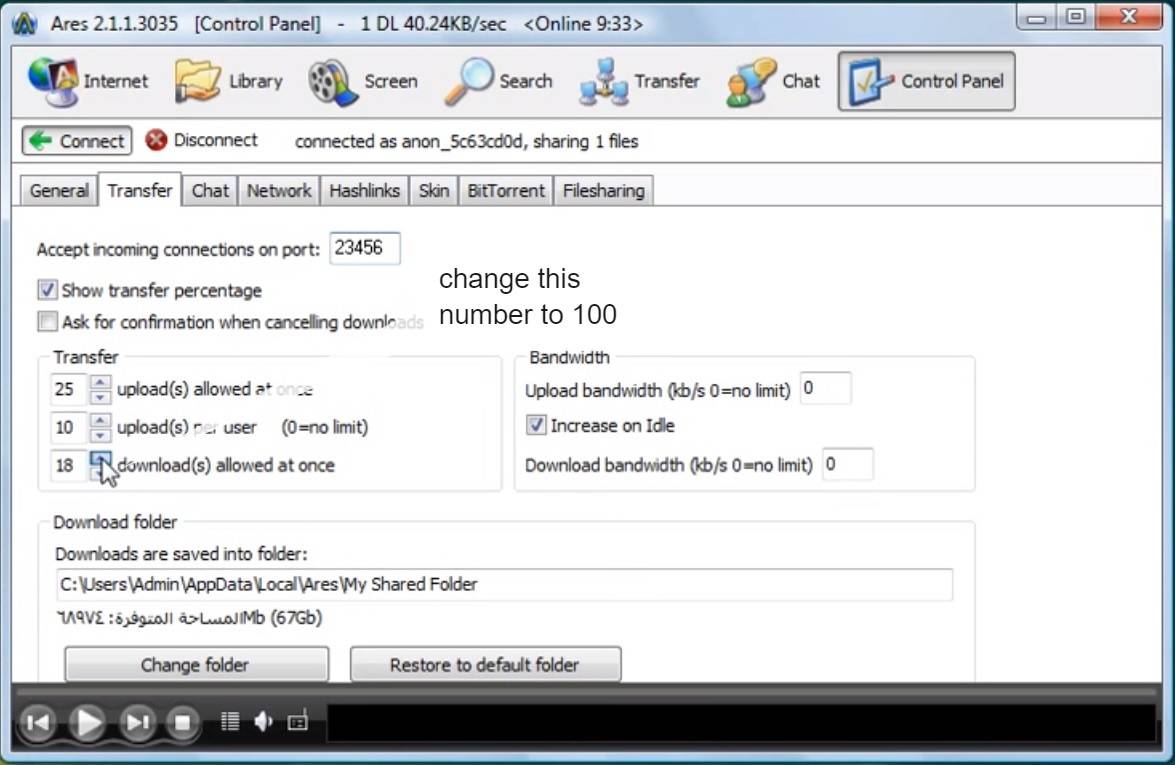The width and height of the screenshot is (1175, 765).
Task: Open the Library section
Action: (x=229, y=81)
